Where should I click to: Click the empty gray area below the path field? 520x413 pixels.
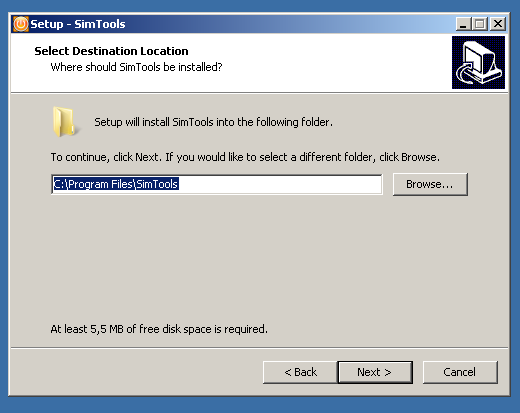click(x=260, y=257)
